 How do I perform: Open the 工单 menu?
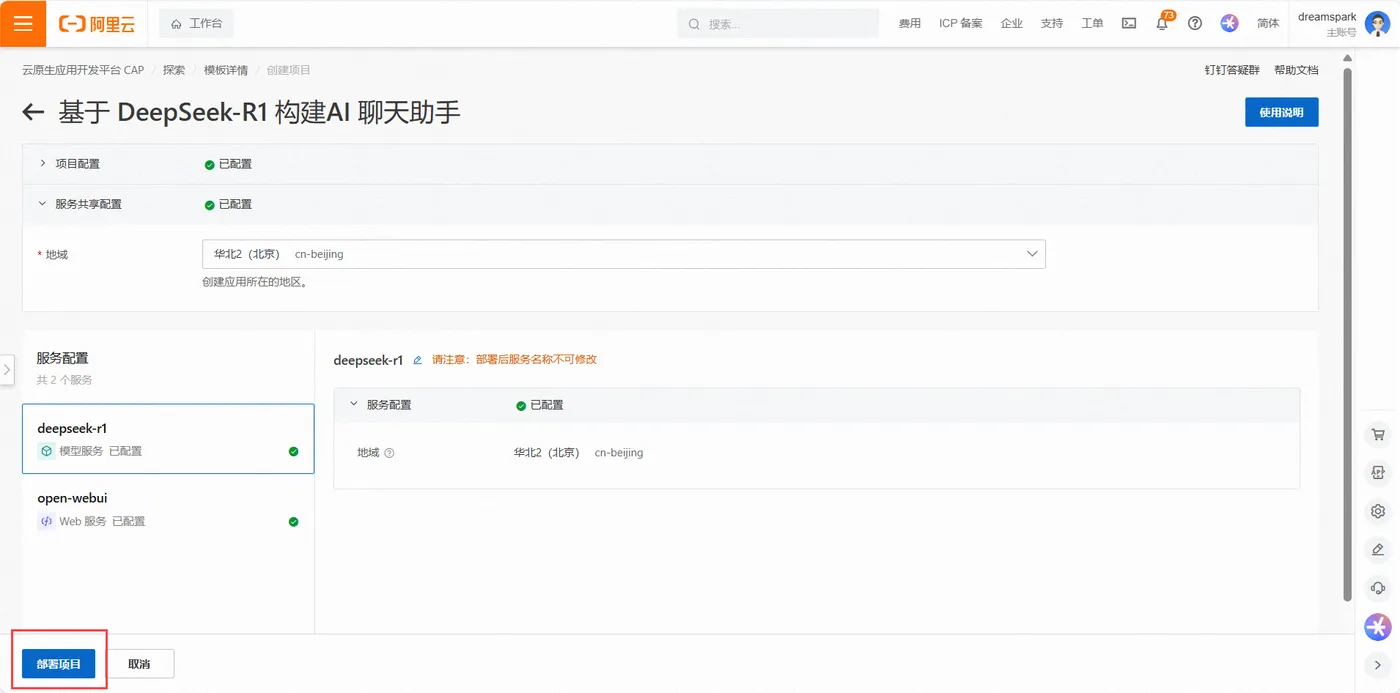[x=1092, y=23]
